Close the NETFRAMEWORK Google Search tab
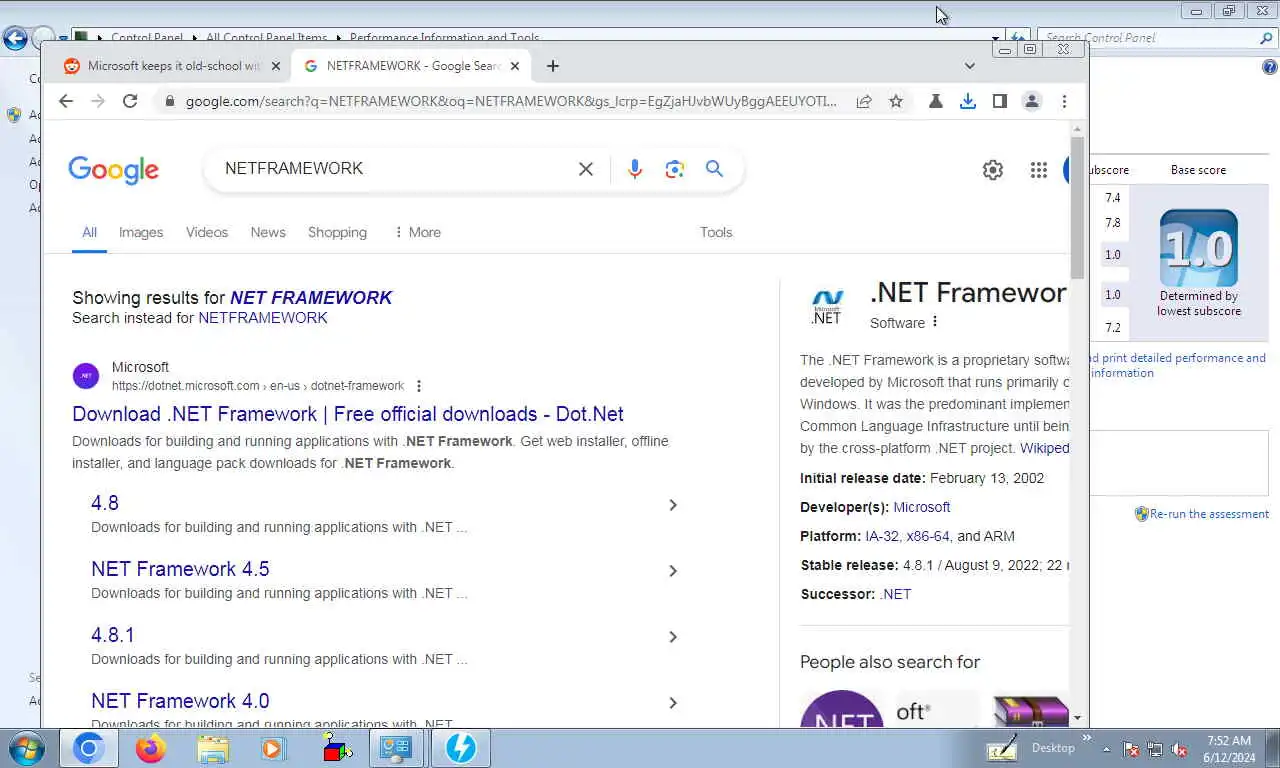 coord(515,66)
